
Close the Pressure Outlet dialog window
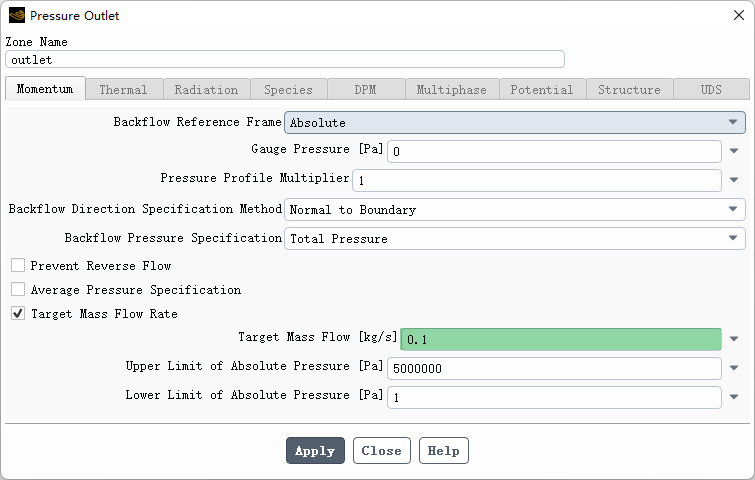(x=738, y=16)
